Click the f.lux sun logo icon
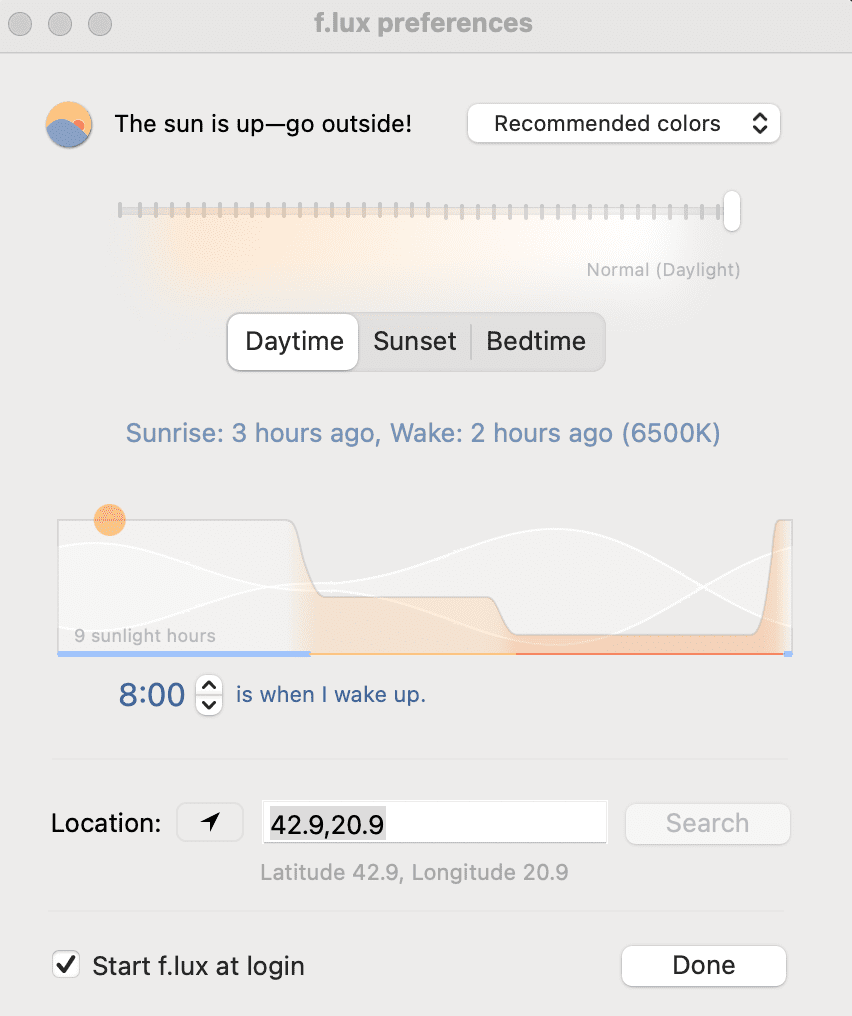 click(x=69, y=125)
